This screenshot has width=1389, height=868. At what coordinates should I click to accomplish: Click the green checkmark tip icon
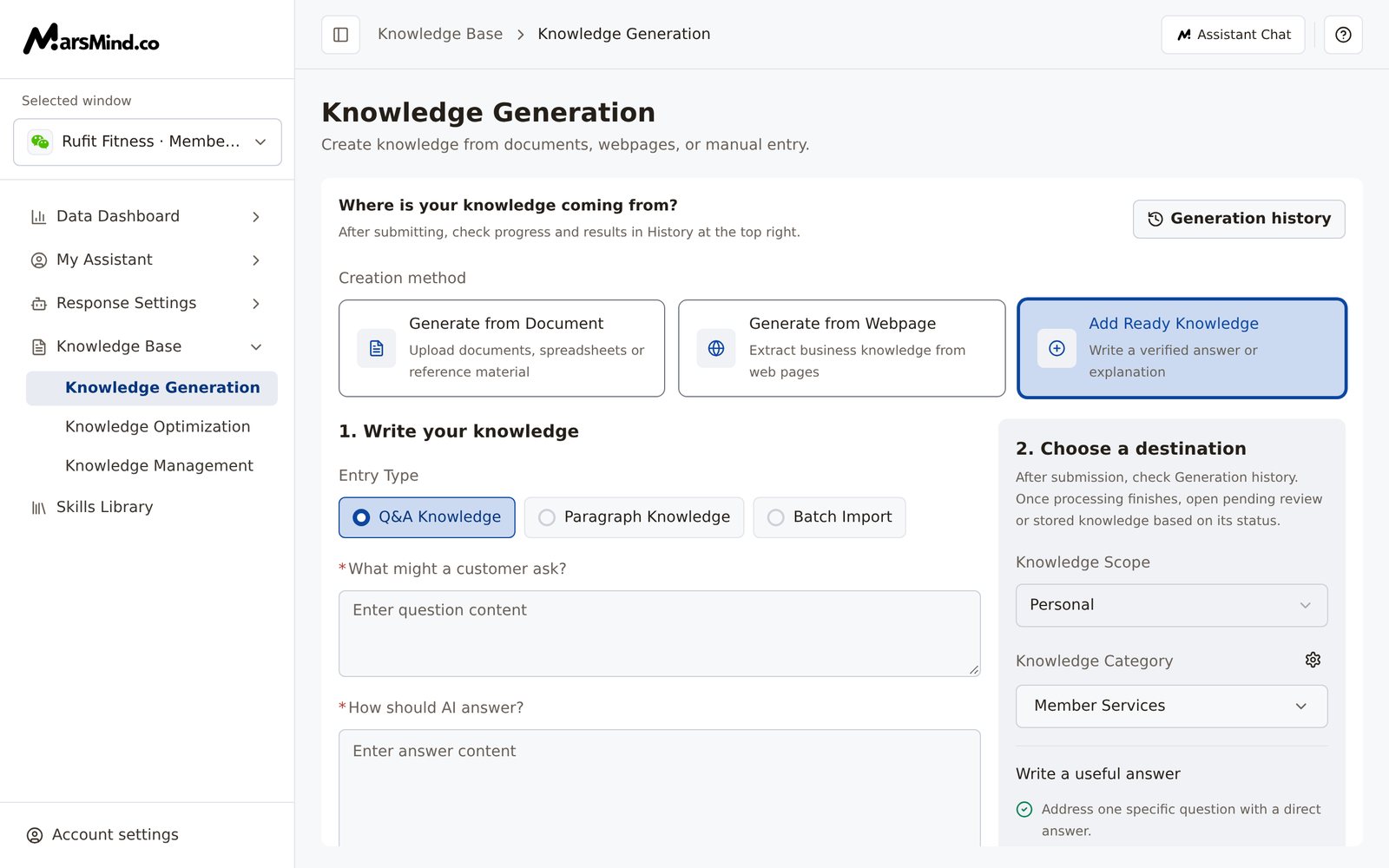[1024, 809]
